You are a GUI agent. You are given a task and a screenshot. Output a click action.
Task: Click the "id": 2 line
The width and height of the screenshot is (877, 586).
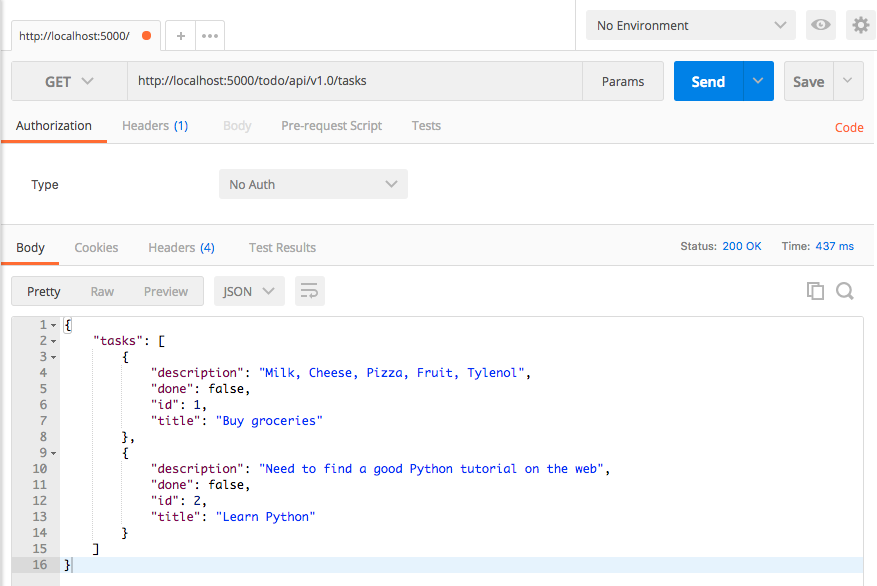(178, 501)
